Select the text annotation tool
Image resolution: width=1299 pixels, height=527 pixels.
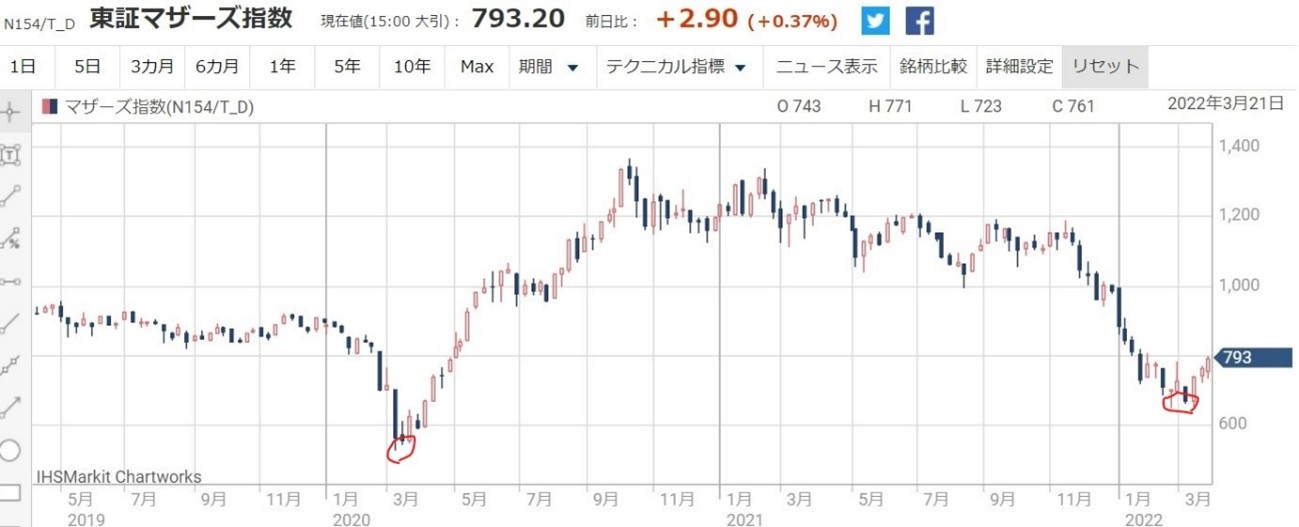click(x=12, y=153)
